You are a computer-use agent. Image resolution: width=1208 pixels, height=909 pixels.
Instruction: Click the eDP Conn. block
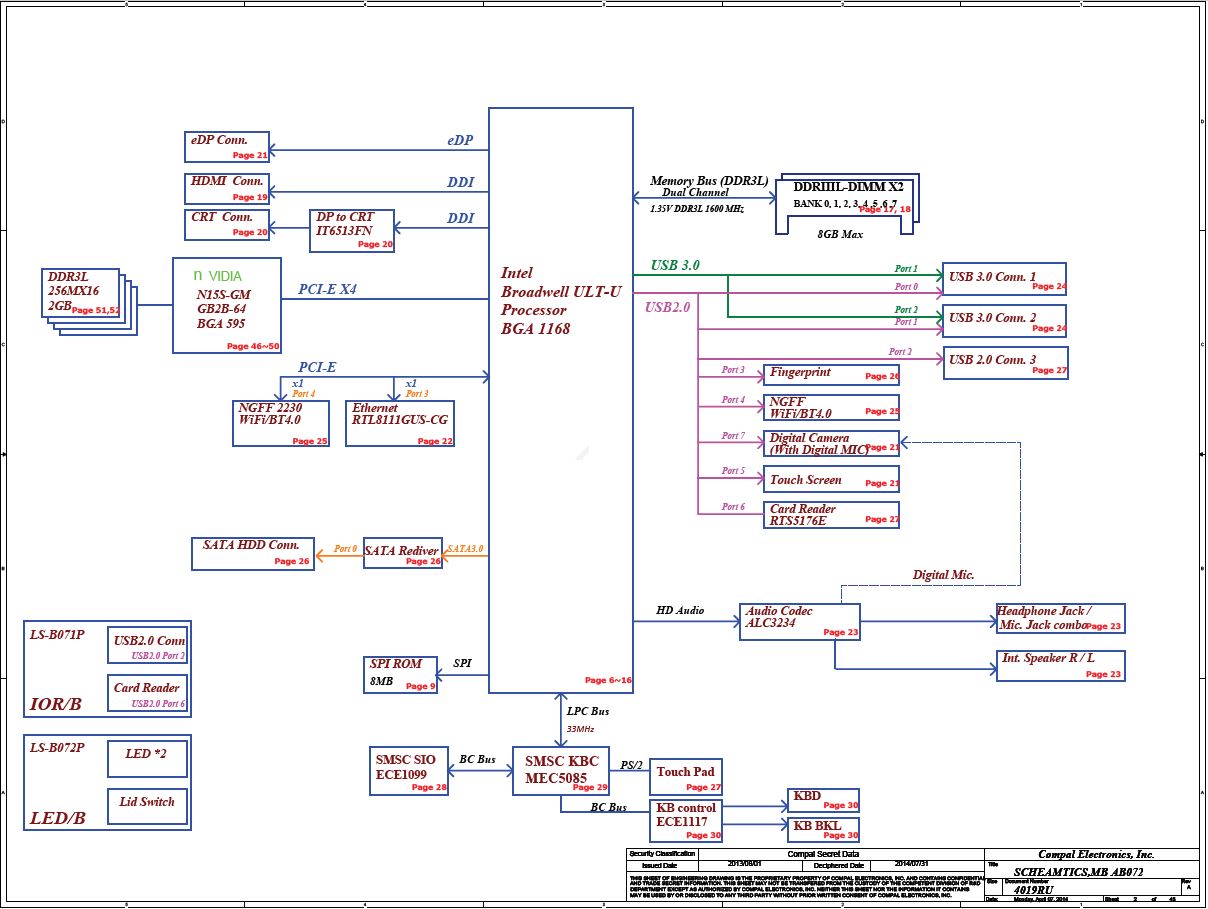(x=228, y=146)
